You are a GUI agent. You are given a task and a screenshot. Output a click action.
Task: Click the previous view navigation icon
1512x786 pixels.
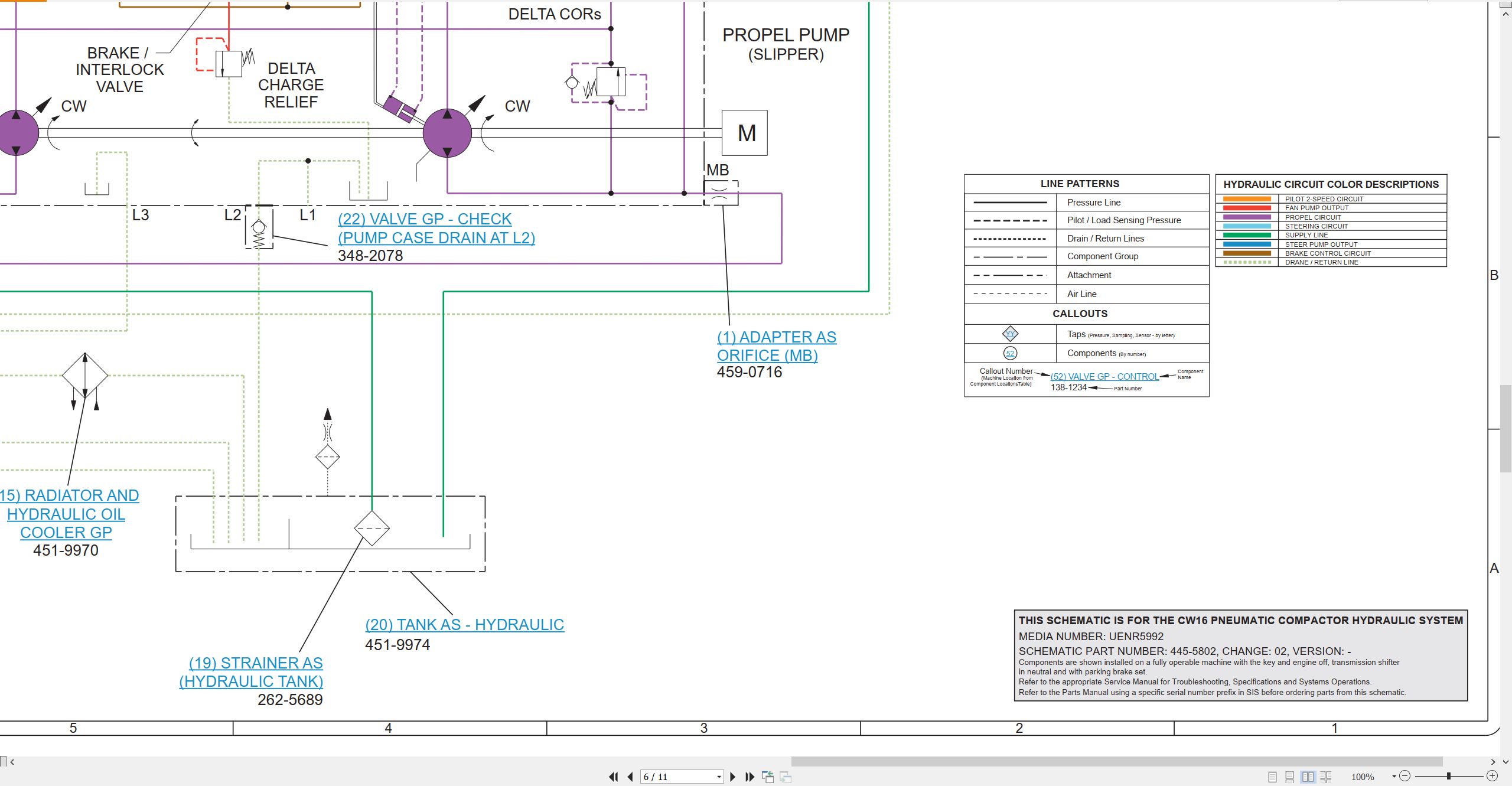pos(768,777)
